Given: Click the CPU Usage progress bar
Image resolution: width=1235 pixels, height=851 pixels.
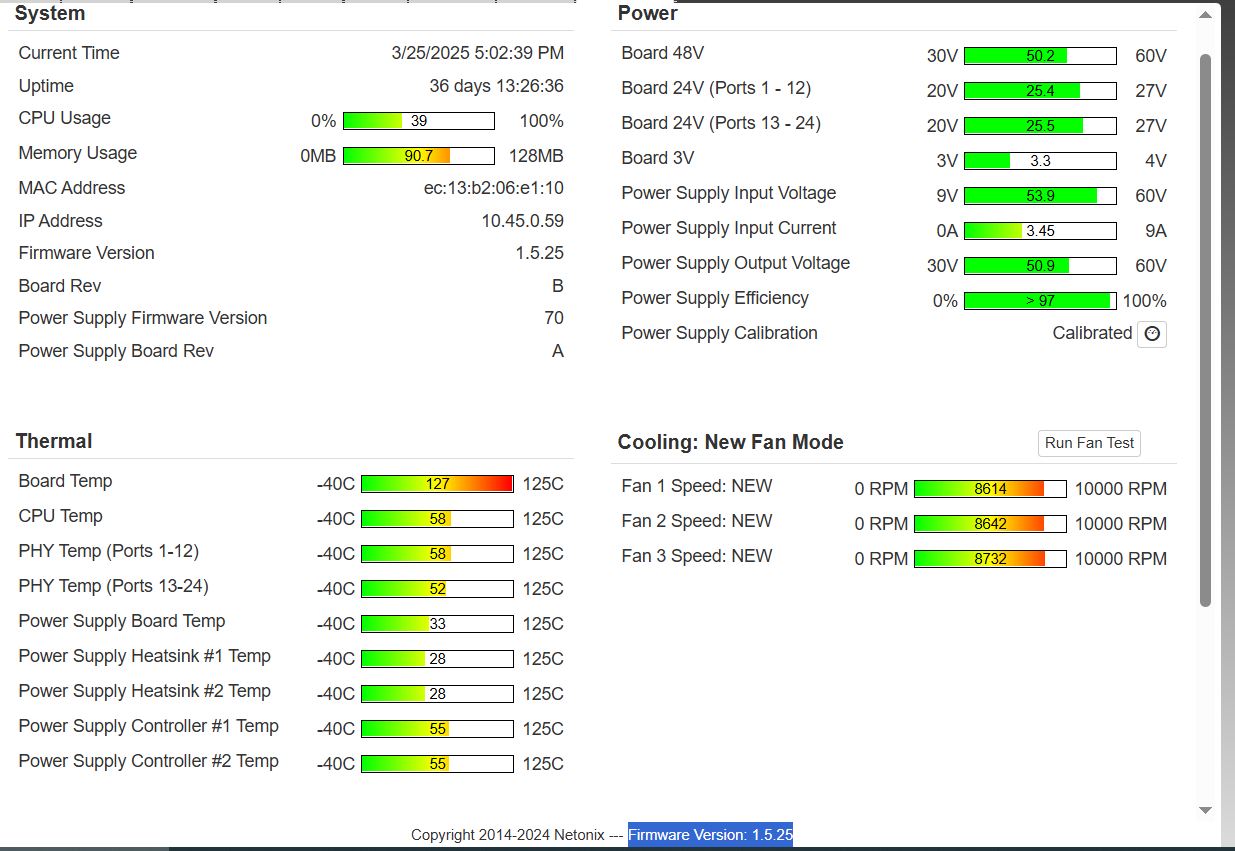Looking at the screenshot, I should (418, 121).
